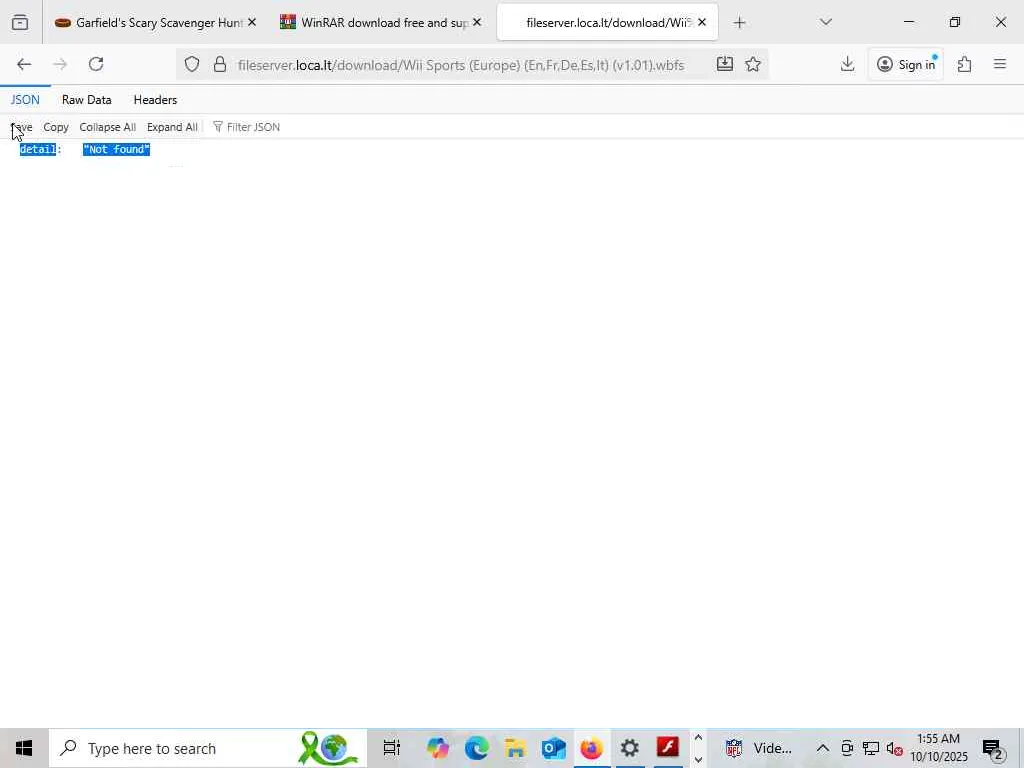Click the install/save page icon in address bar
Screen dimensions: 1024x768
[724, 64]
